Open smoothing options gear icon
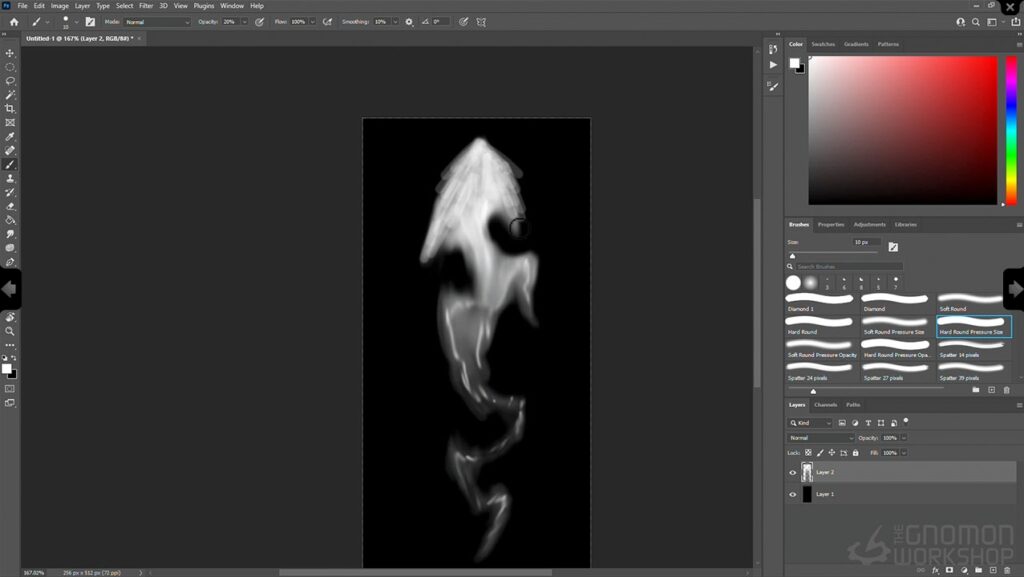This screenshot has width=1024, height=577. pyautogui.click(x=409, y=22)
